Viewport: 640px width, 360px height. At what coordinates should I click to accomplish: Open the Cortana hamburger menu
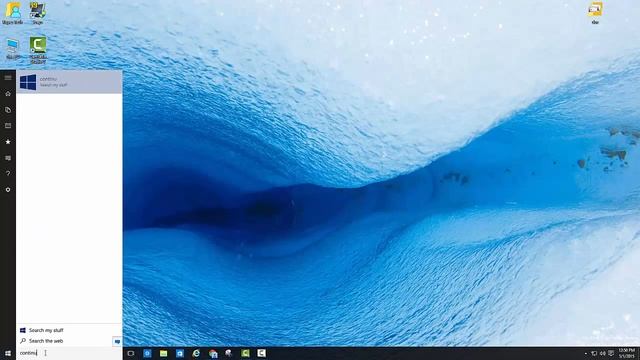click(8, 78)
